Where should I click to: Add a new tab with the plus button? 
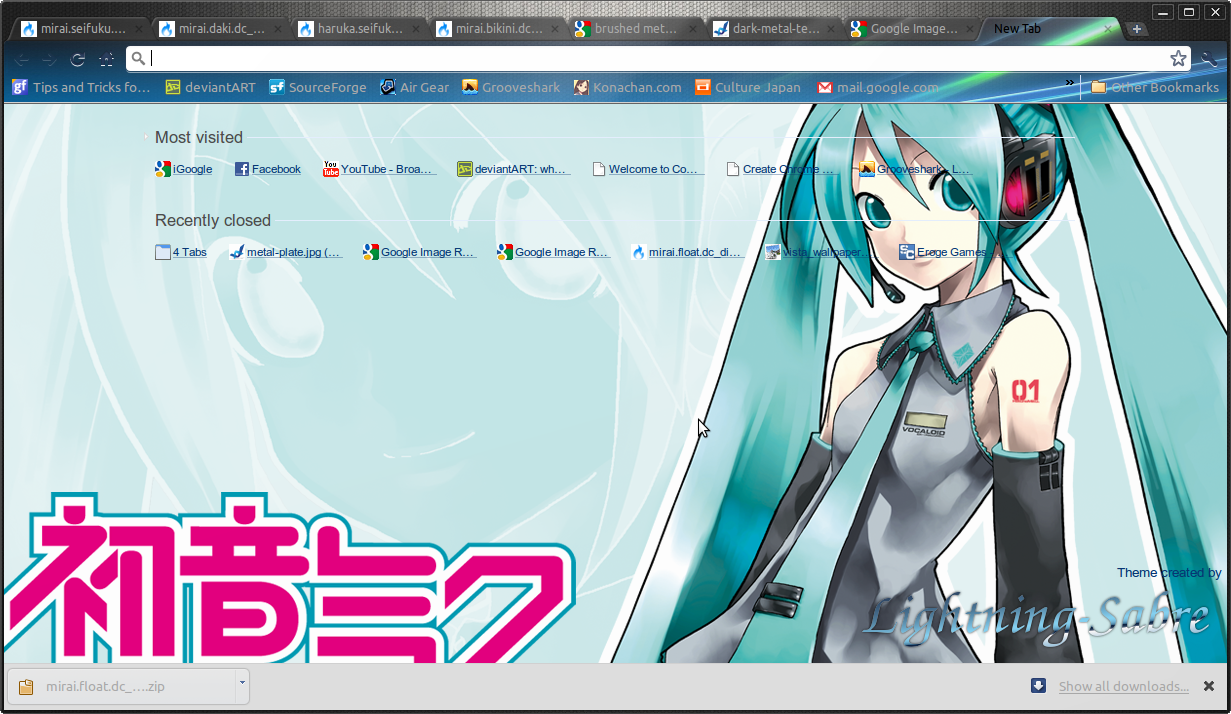point(1137,29)
